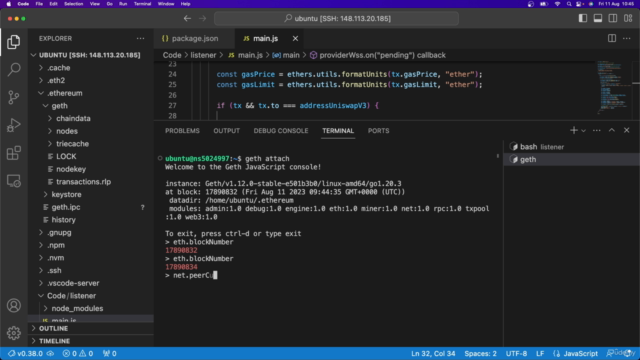Open the nodekey file
Viewport: 640px width, 360px height.
tap(90, 169)
